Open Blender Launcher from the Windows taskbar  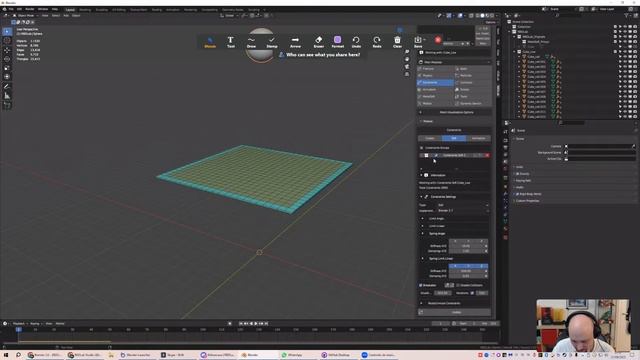coord(136,355)
